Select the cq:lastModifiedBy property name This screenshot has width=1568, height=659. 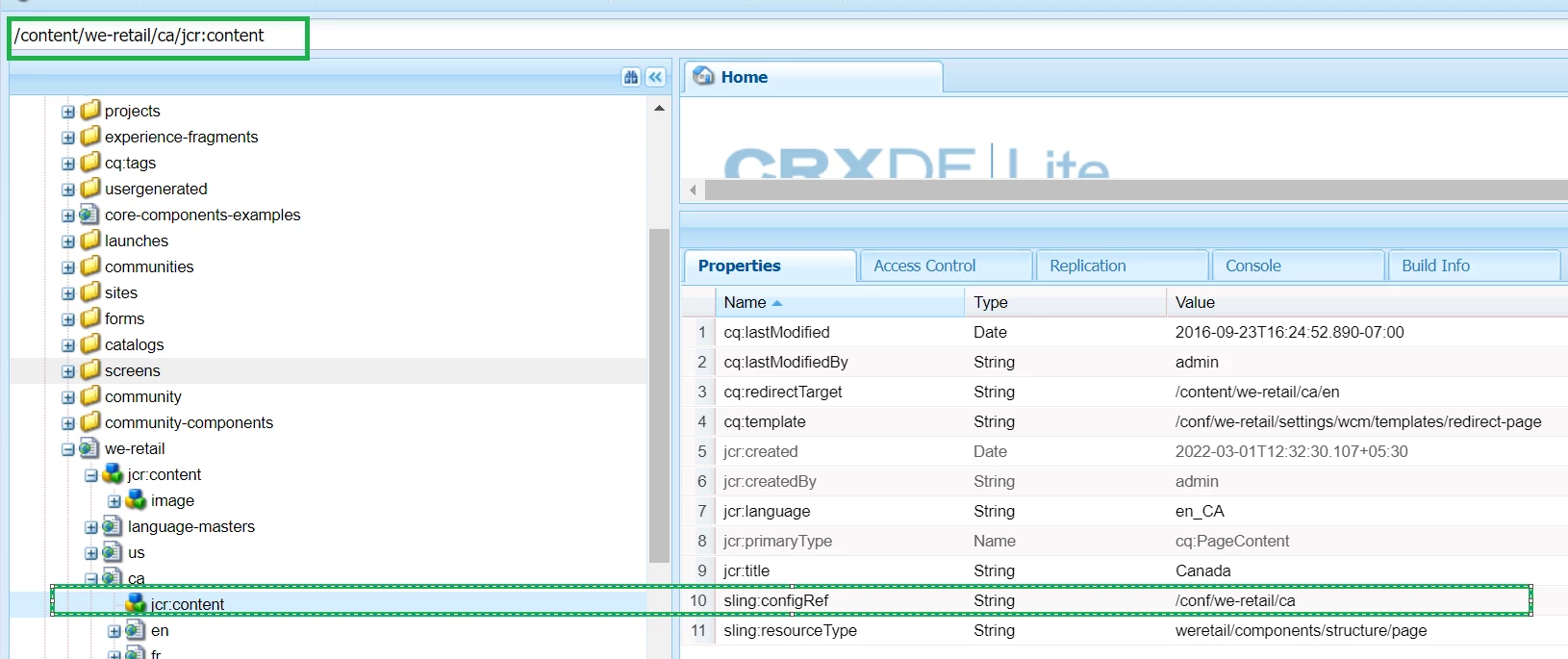[x=785, y=362]
